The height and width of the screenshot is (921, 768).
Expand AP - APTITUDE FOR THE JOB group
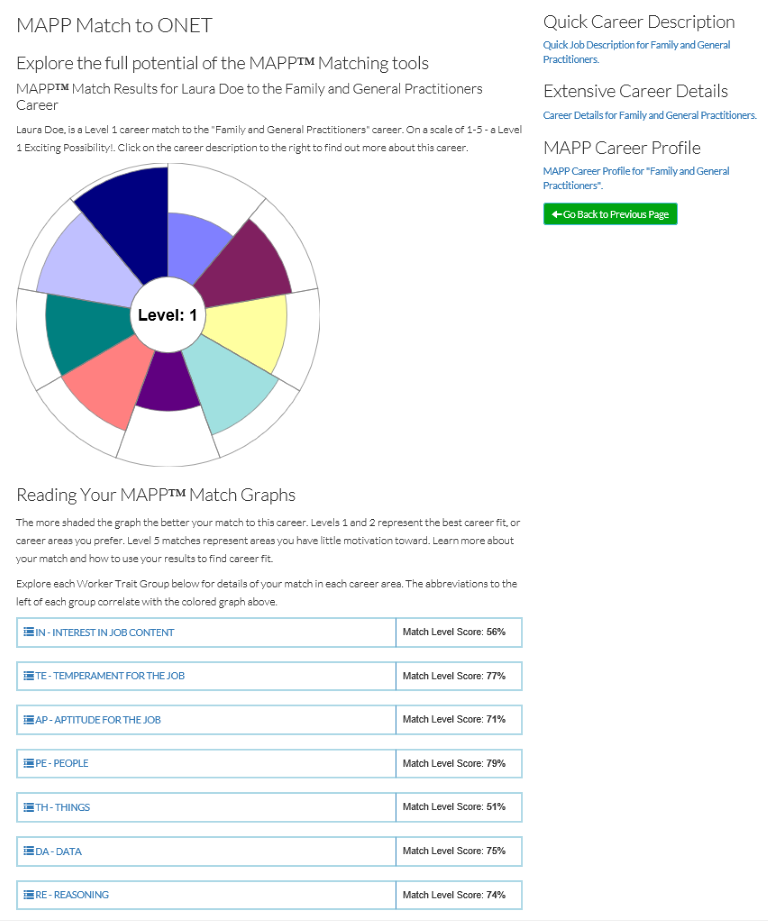pyautogui.click(x=206, y=720)
